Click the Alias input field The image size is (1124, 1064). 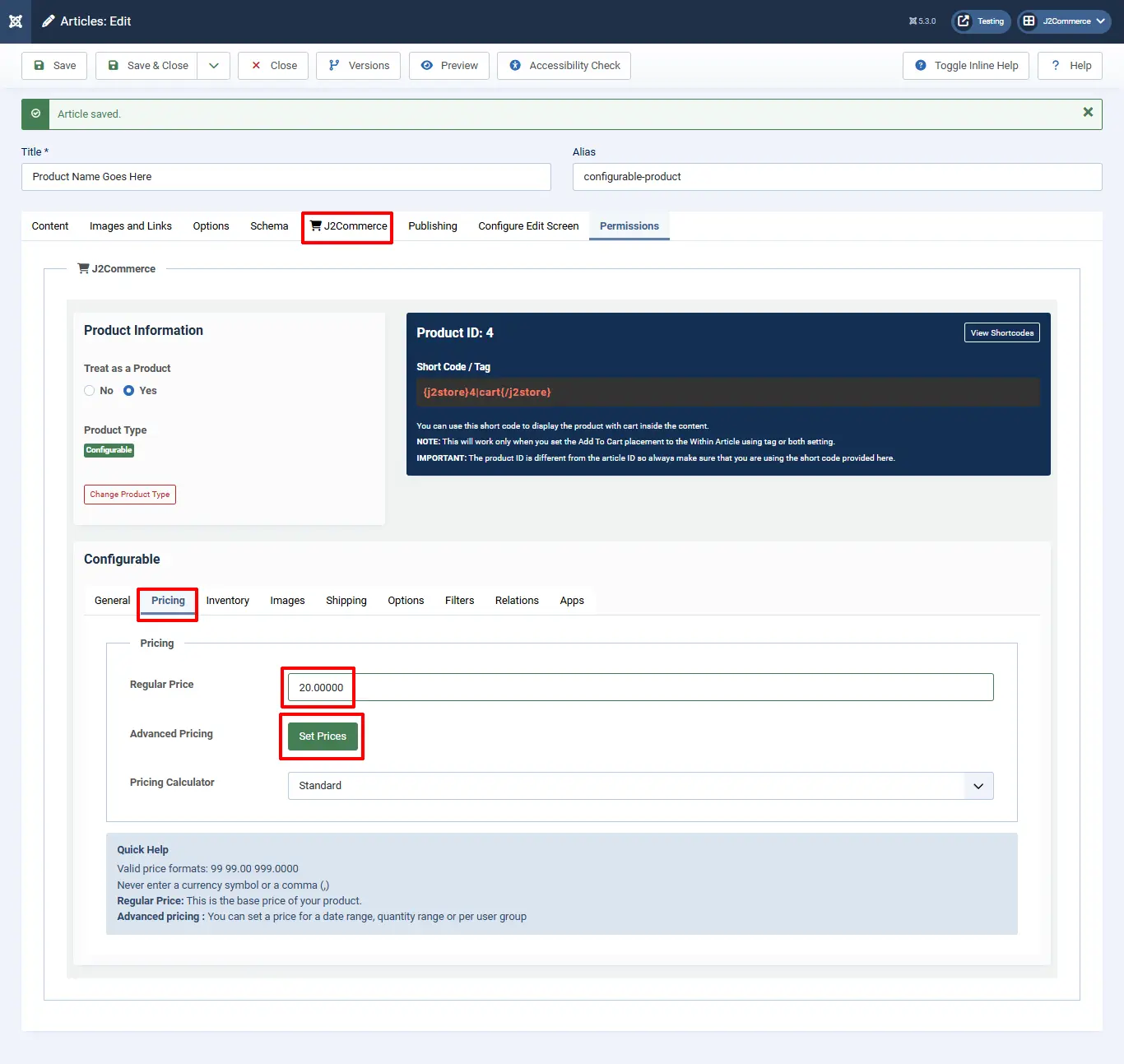(x=837, y=177)
